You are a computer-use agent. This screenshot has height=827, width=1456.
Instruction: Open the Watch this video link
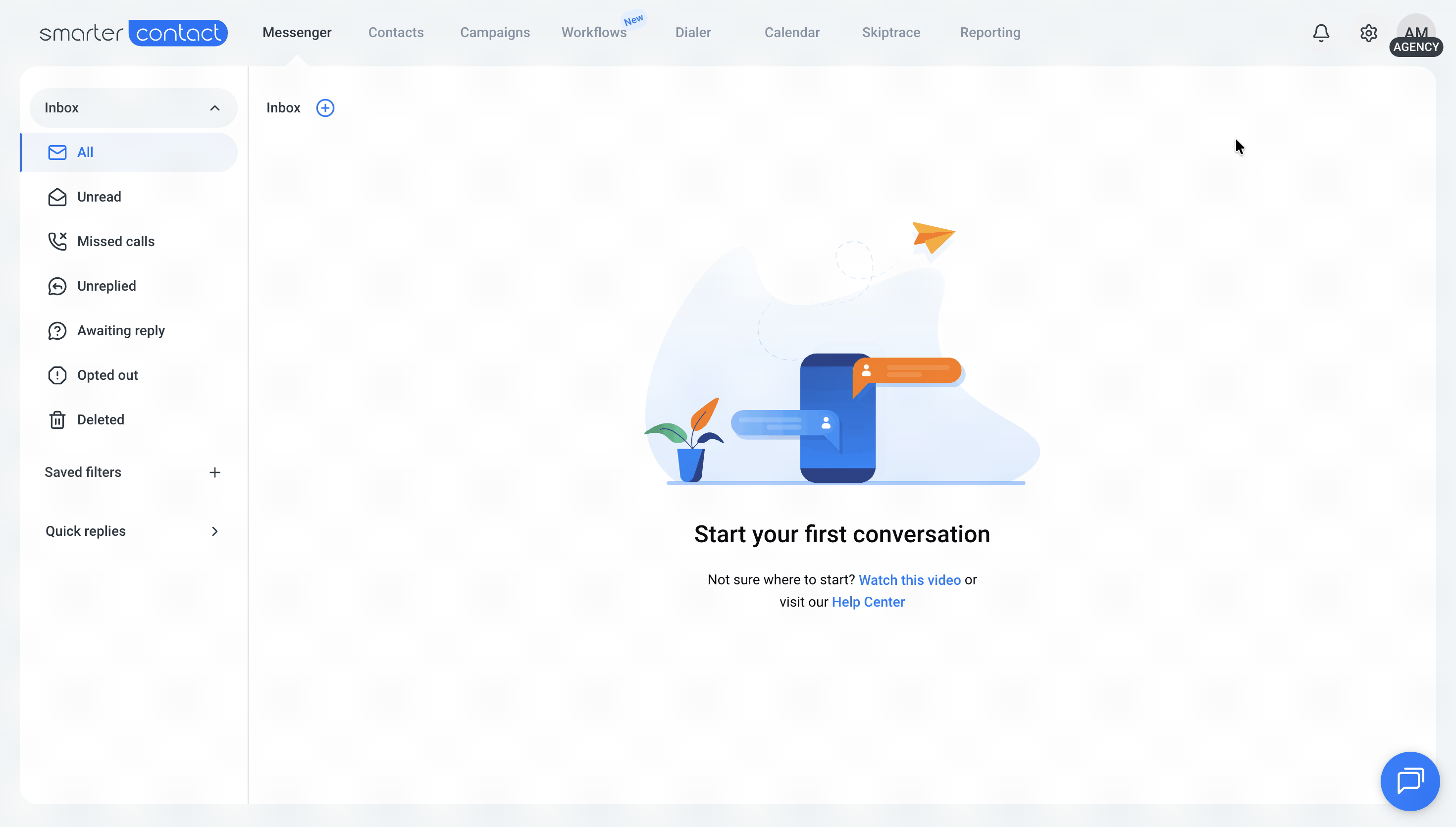[x=909, y=580]
